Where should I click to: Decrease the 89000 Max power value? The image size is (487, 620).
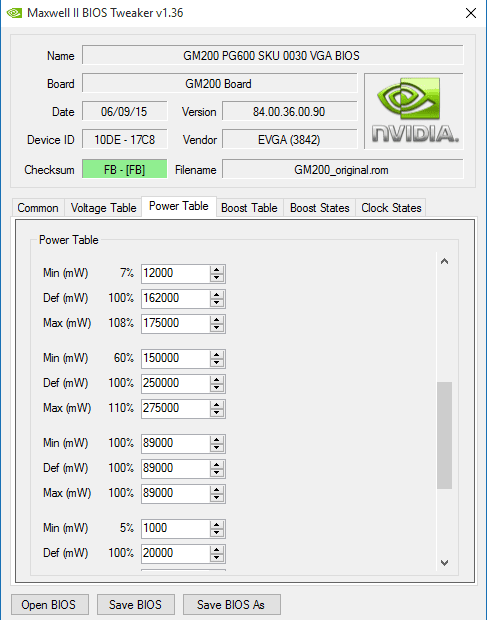coord(217,498)
